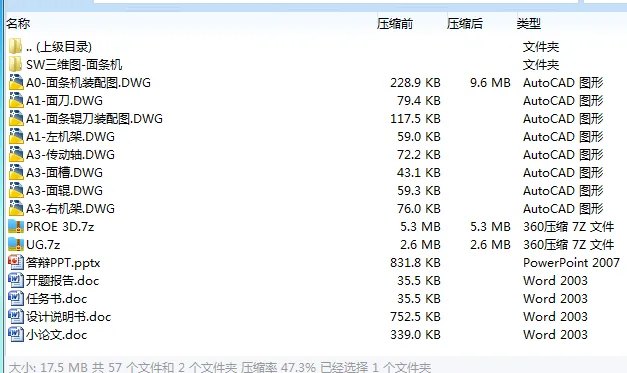Sort by the 类型 column header
This screenshot has height=373, width=627.
529,24
